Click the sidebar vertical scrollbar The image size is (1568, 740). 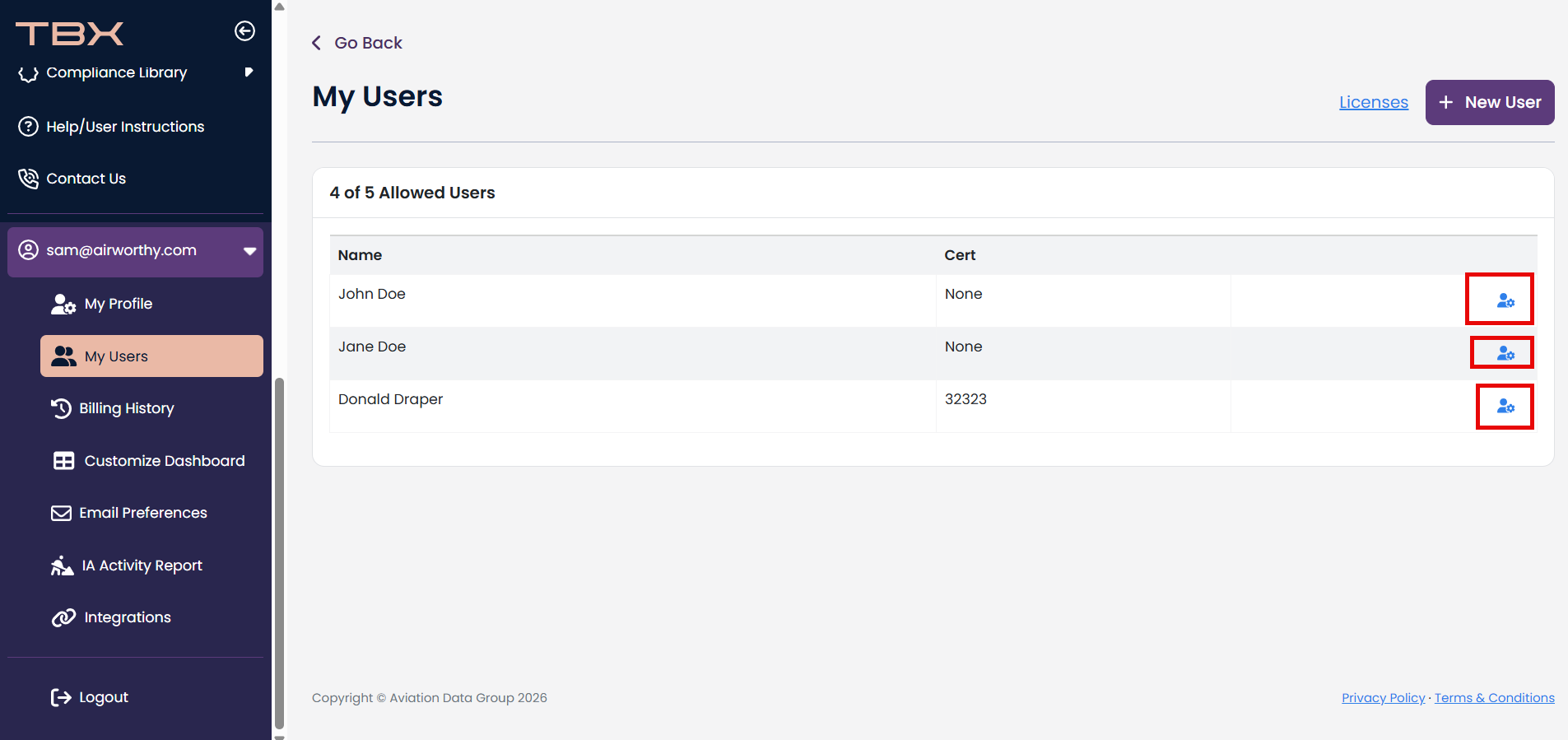tap(279, 552)
